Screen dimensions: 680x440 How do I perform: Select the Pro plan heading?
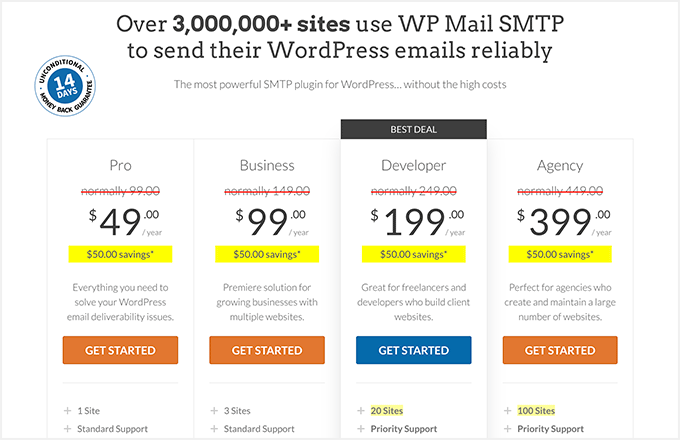point(120,165)
